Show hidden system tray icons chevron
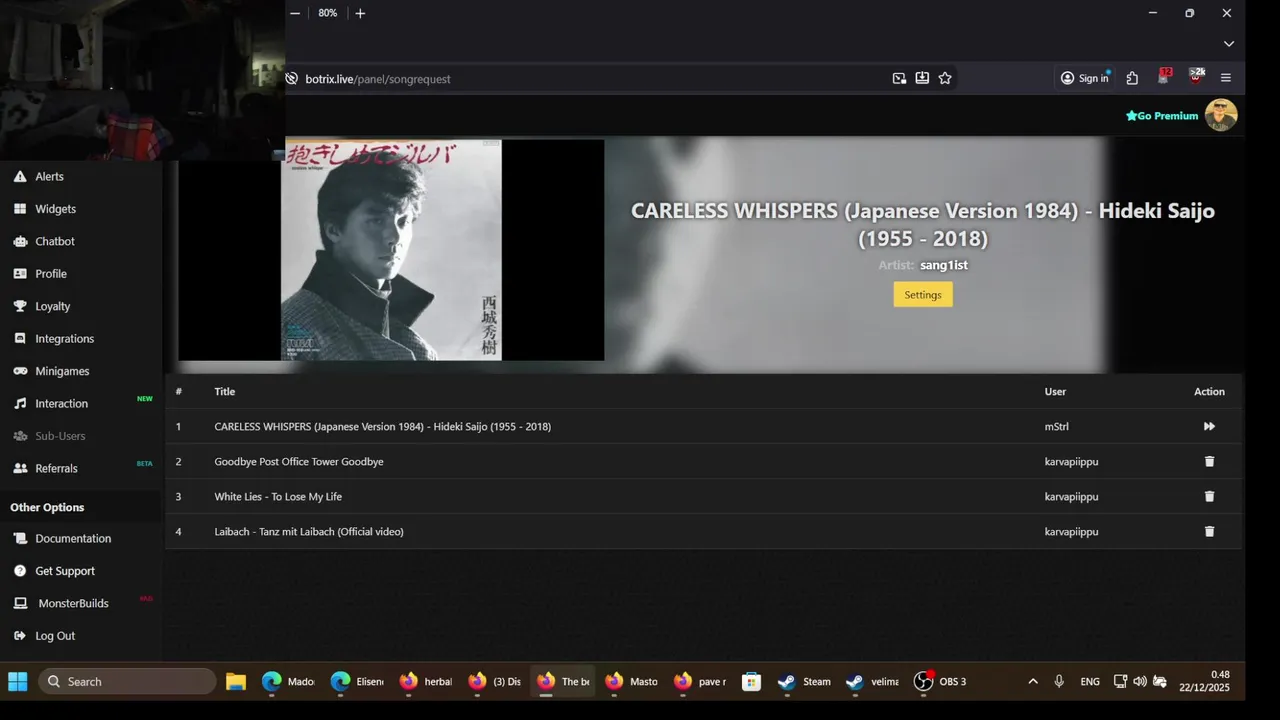Screen dimensions: 1280x720 [x=1033, y=681]
